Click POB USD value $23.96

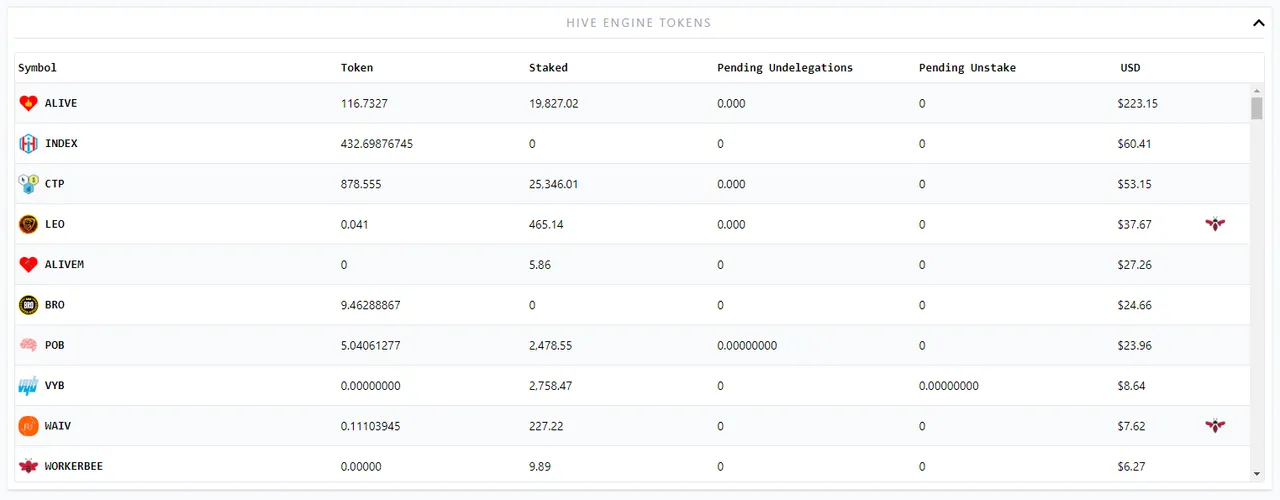tap(1135, 345)
